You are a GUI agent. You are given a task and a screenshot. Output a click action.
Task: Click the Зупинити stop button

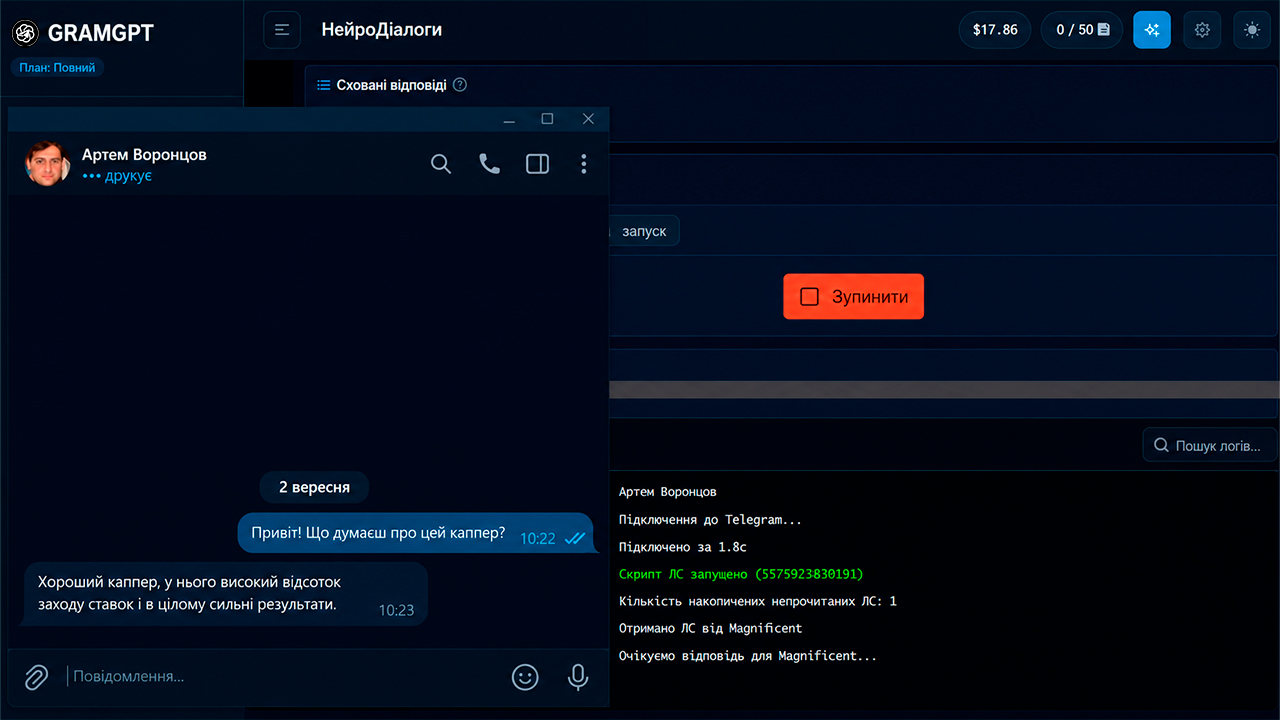853,297
